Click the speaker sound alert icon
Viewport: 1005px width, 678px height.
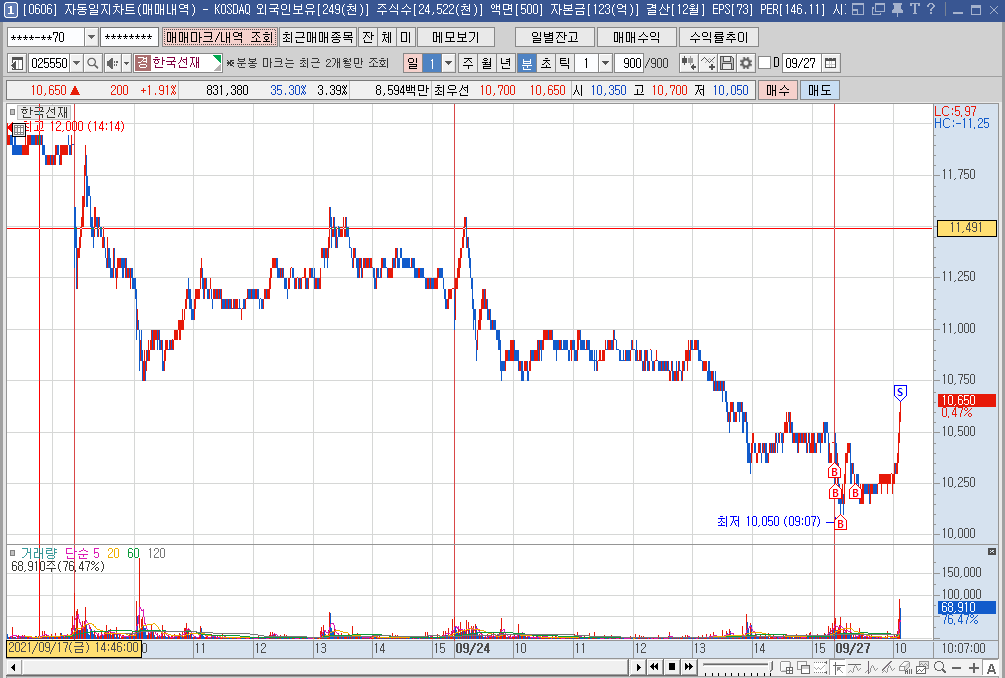112,63
